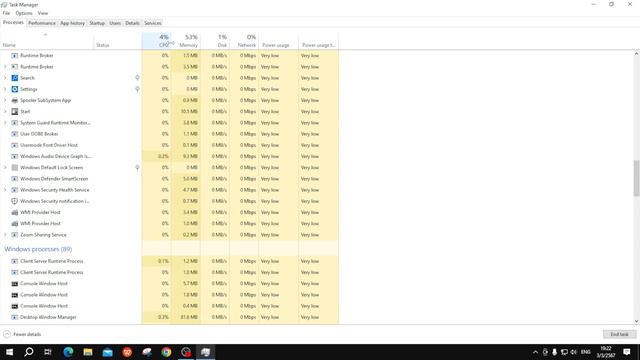Switch to the Details tab
The image size is (640, 360).
[x=132, y=23]
